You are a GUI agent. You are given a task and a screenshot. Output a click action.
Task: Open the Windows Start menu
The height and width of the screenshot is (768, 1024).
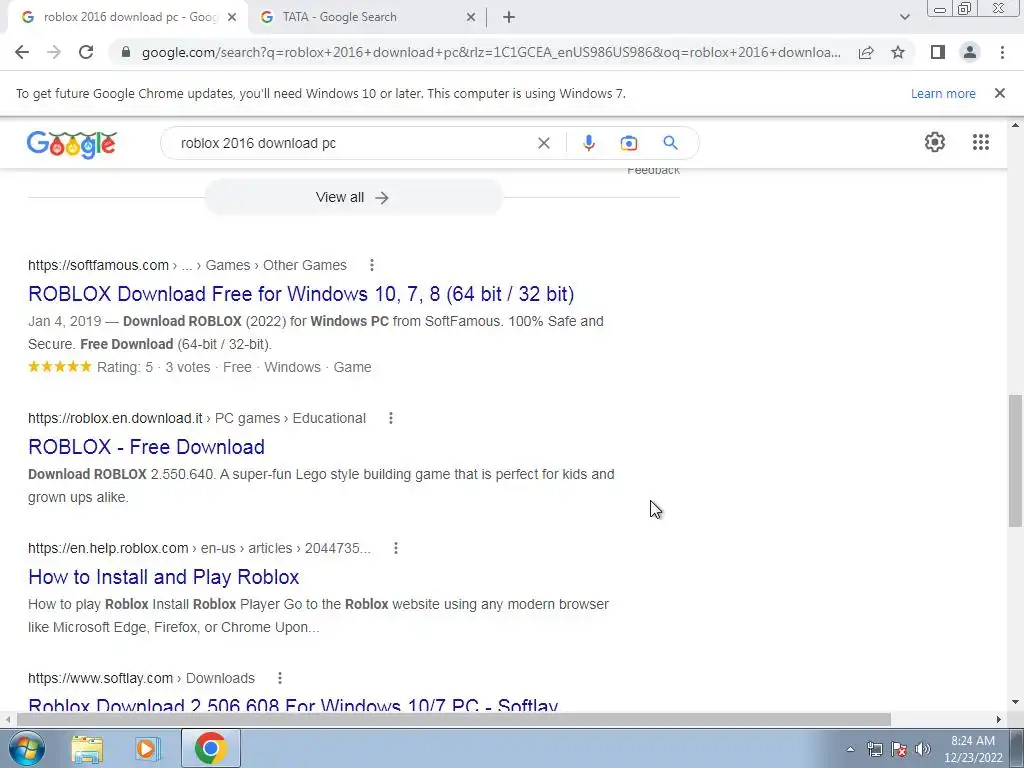(x=27, y=748)
